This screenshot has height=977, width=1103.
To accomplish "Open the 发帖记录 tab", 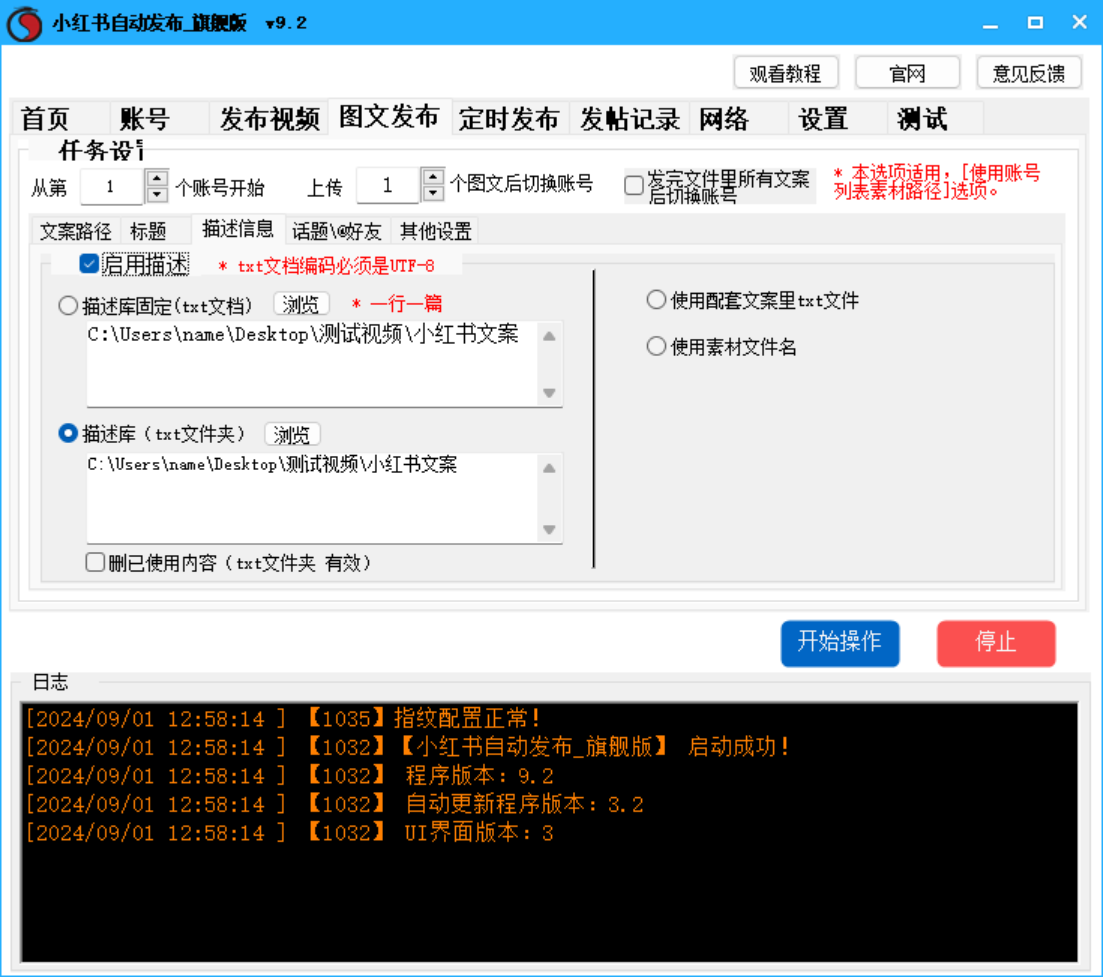I will pos(630,118).
